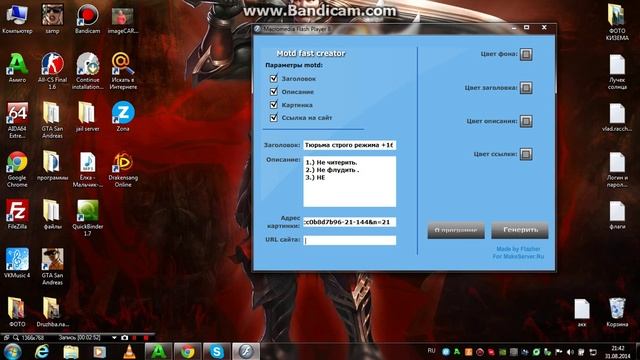Open the Action Center flag icon

(559, 352)
